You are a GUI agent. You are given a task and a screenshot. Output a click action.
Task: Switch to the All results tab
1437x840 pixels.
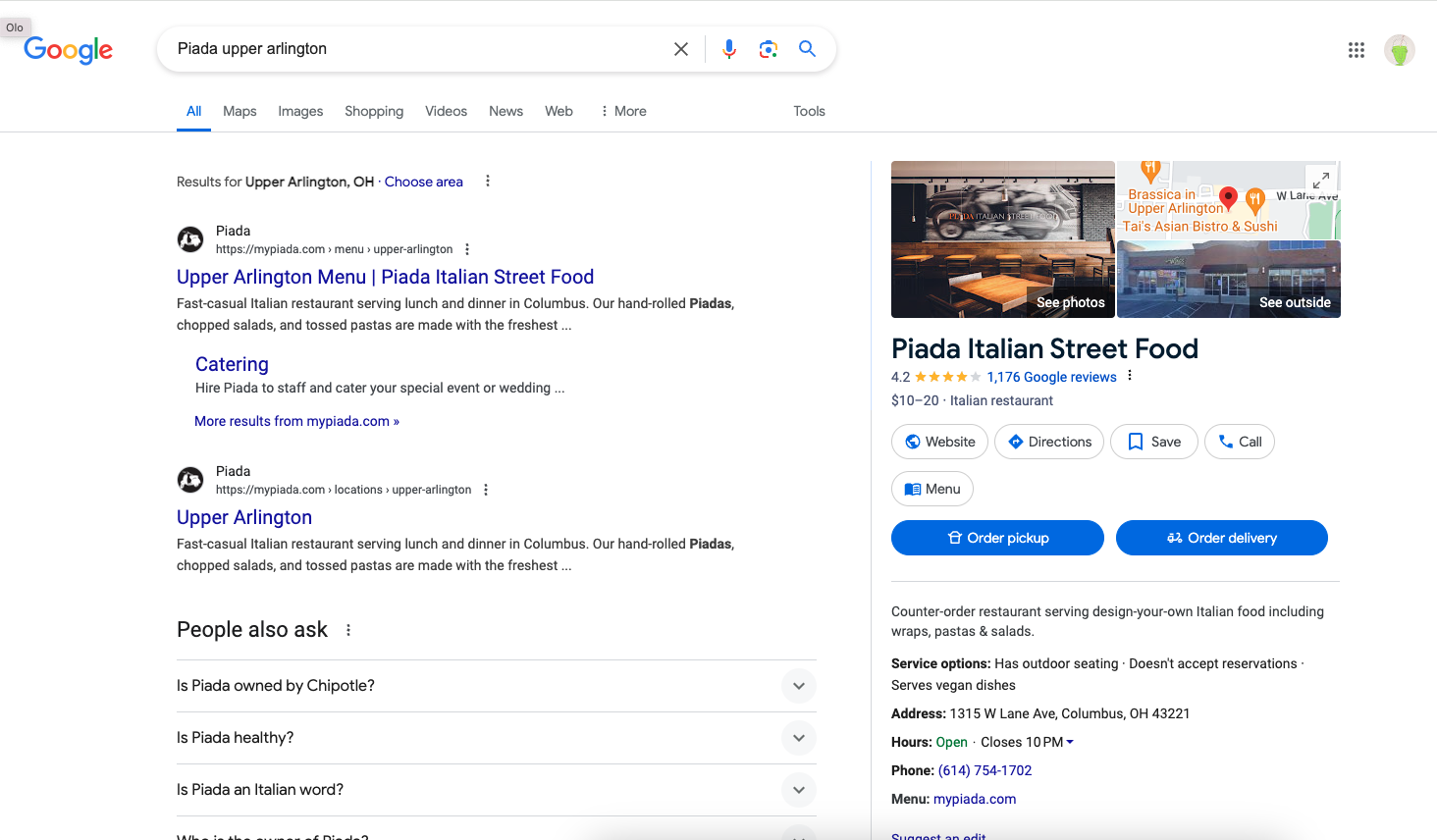[x=194, y=111]
